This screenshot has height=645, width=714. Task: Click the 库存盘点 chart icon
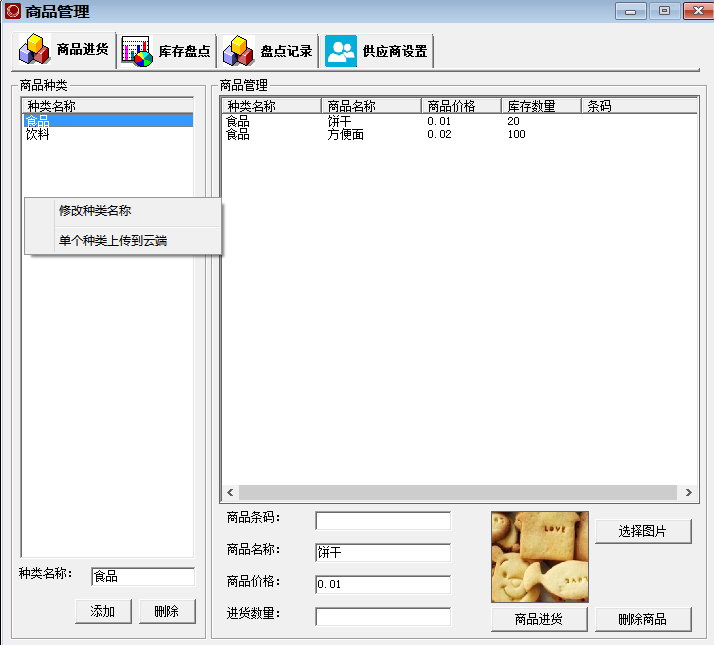[x=136, y=51]
